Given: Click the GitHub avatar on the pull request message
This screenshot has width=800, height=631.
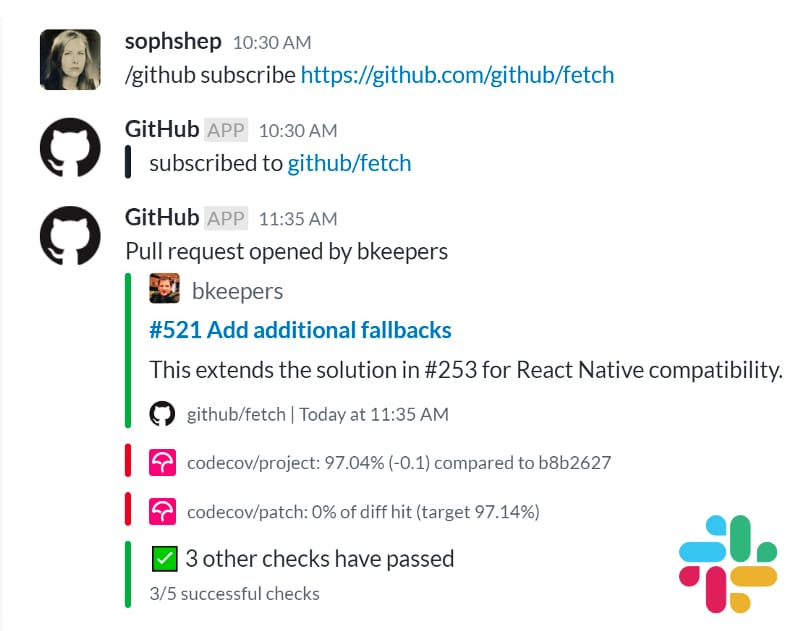Looking at the screenshot, I should click(69, 236).
